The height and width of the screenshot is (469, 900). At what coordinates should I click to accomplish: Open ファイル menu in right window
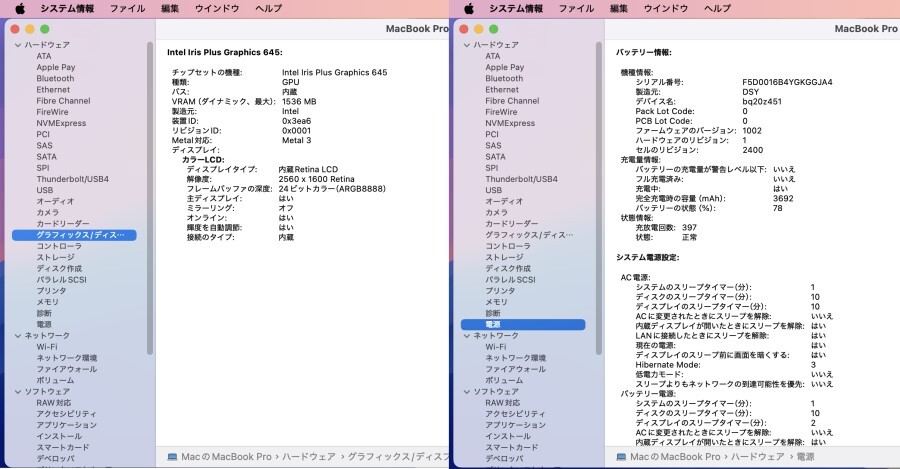pyautogui.click(x=576, y=9)
